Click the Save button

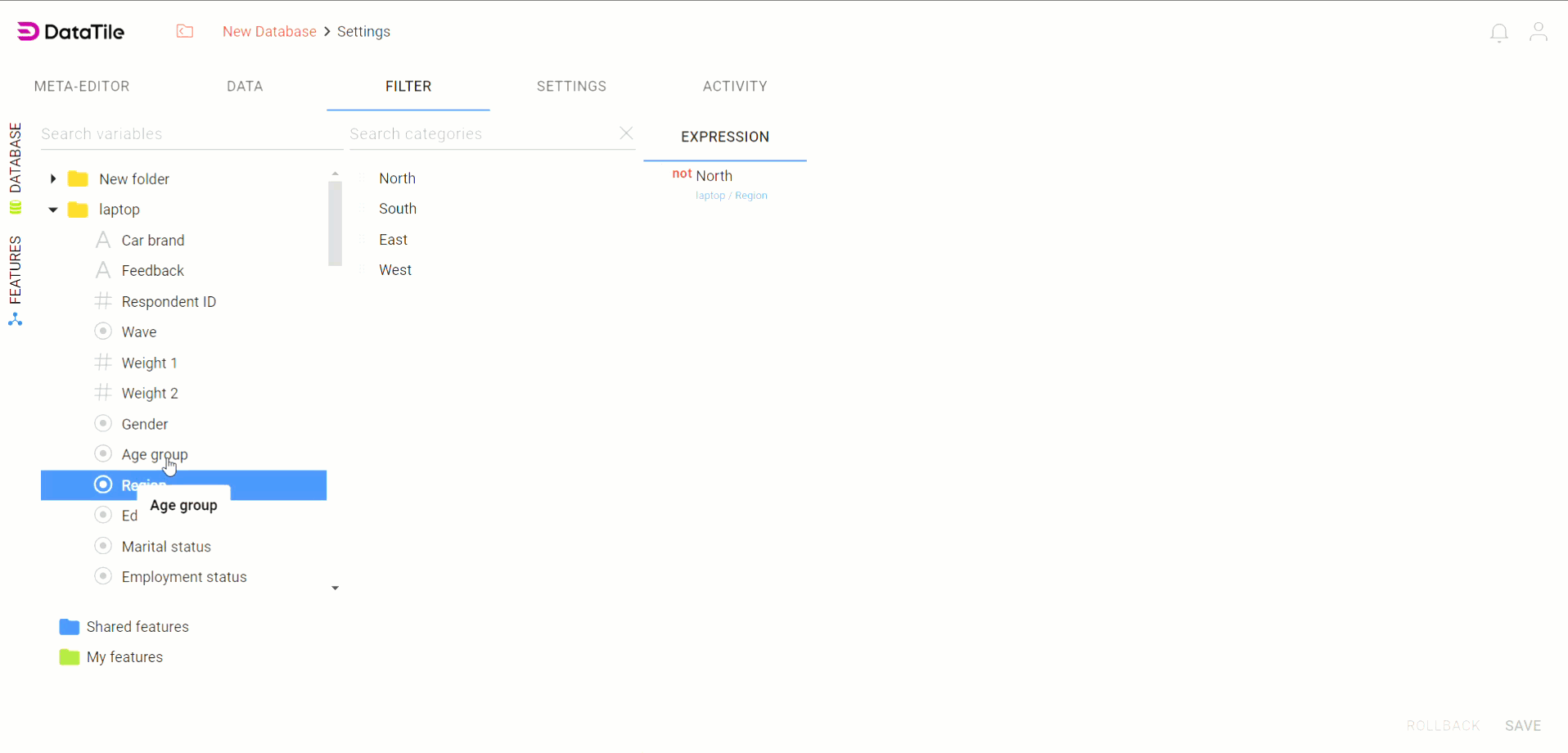coord(1522,726)
